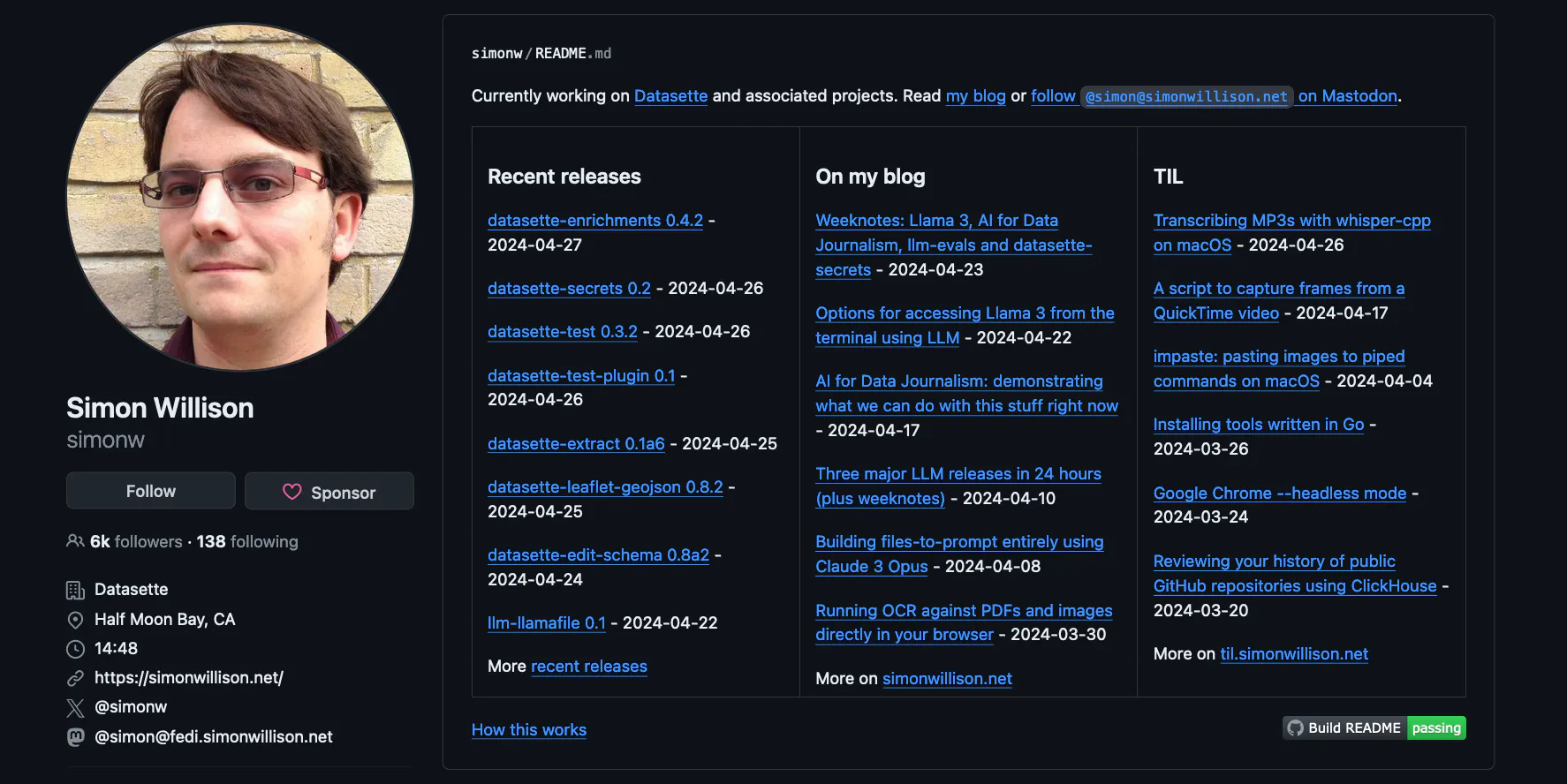This screenshot has height=784, width=1567.
Task: Click the heart icon on Sponsor button
Action: point(292,492)
